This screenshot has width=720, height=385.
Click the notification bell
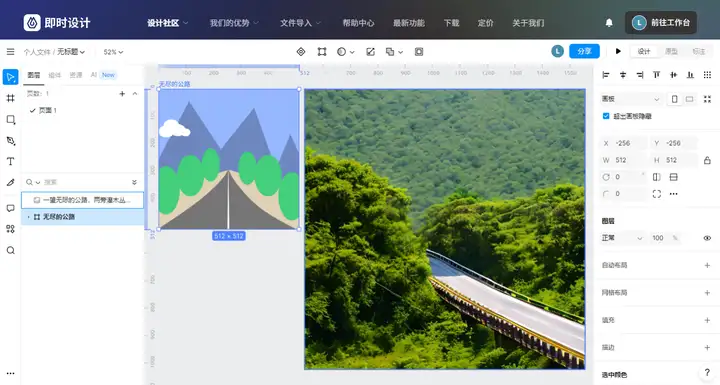tap(609, 23)
